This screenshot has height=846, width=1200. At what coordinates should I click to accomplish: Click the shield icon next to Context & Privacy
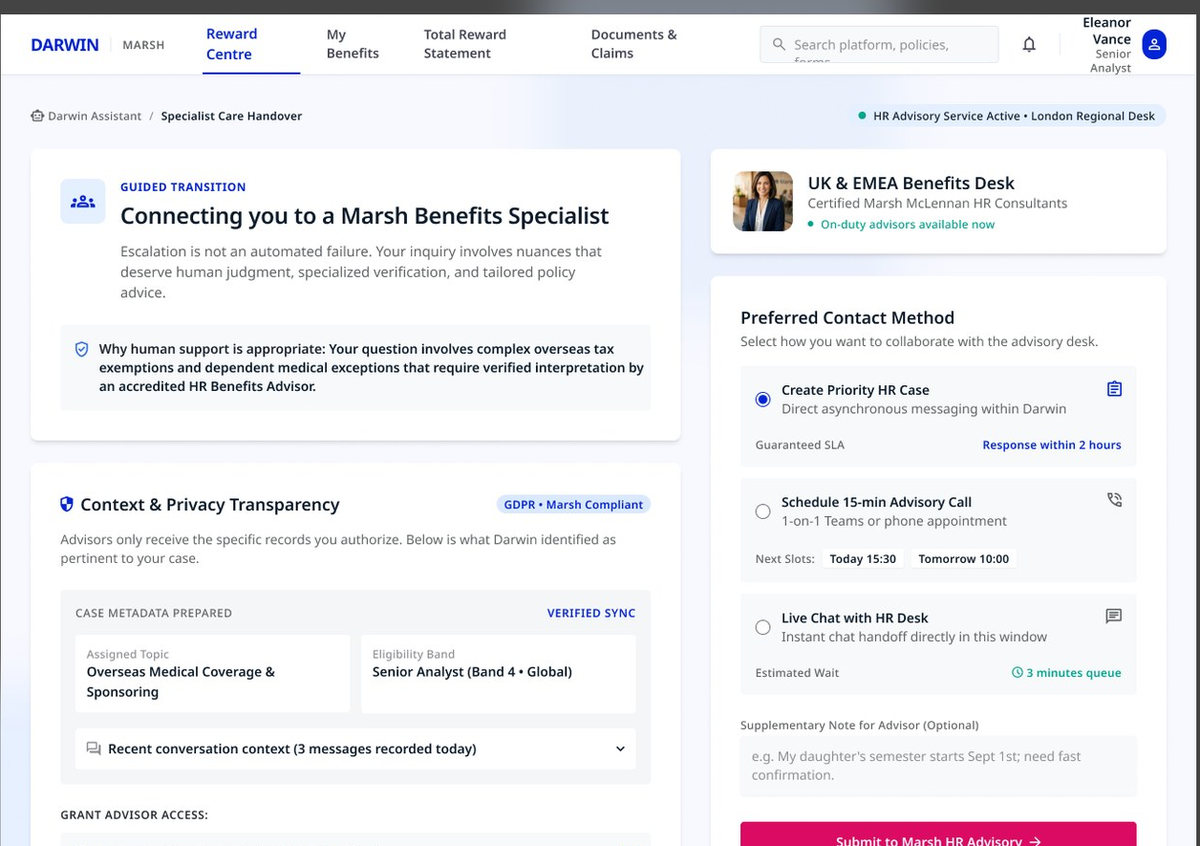pos(67,504)
